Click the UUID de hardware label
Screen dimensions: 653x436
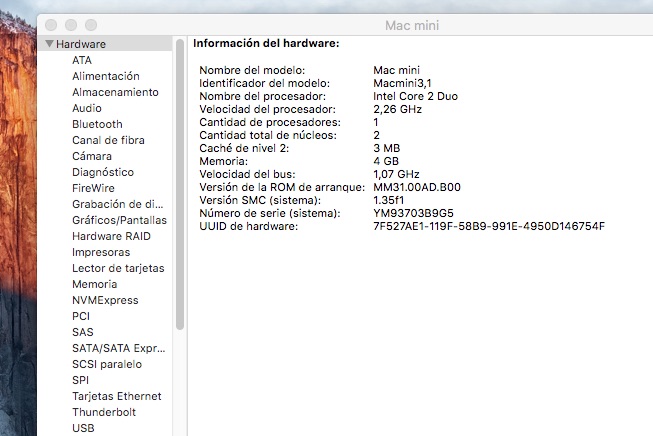(x=249, y=227)
